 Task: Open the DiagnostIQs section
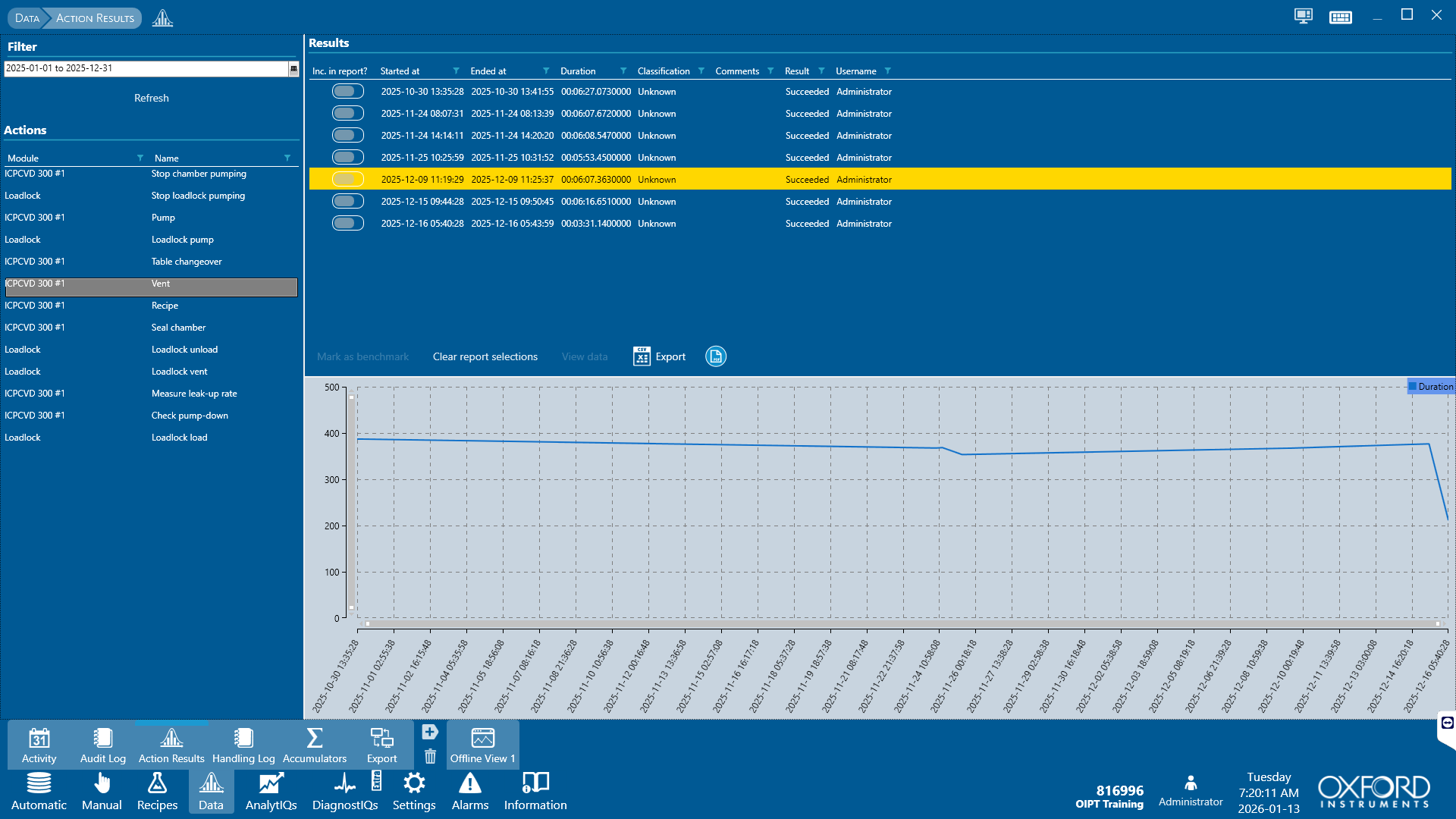(x=345, y=791)
